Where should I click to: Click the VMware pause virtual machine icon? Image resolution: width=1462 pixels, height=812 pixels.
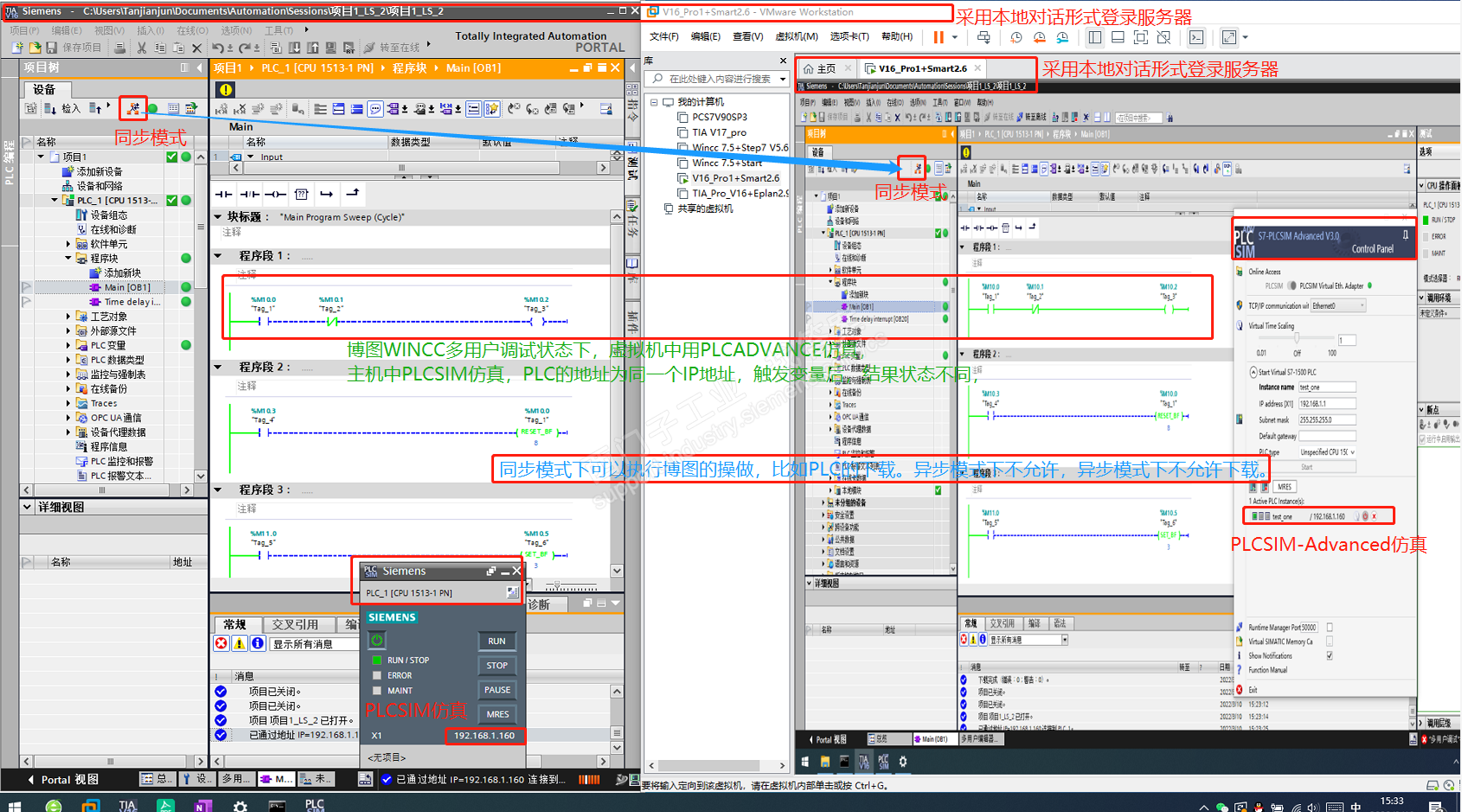939,37
